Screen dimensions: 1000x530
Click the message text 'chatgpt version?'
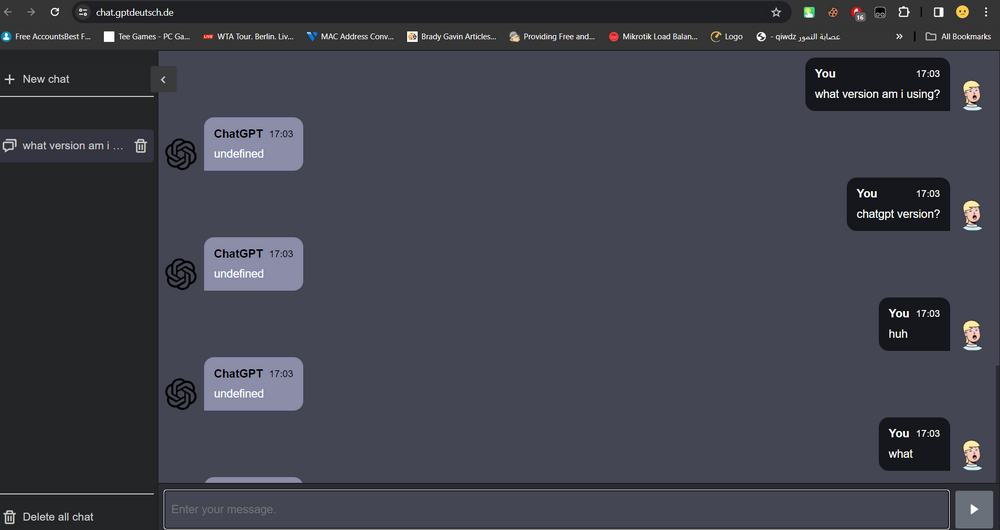[898, 214]
